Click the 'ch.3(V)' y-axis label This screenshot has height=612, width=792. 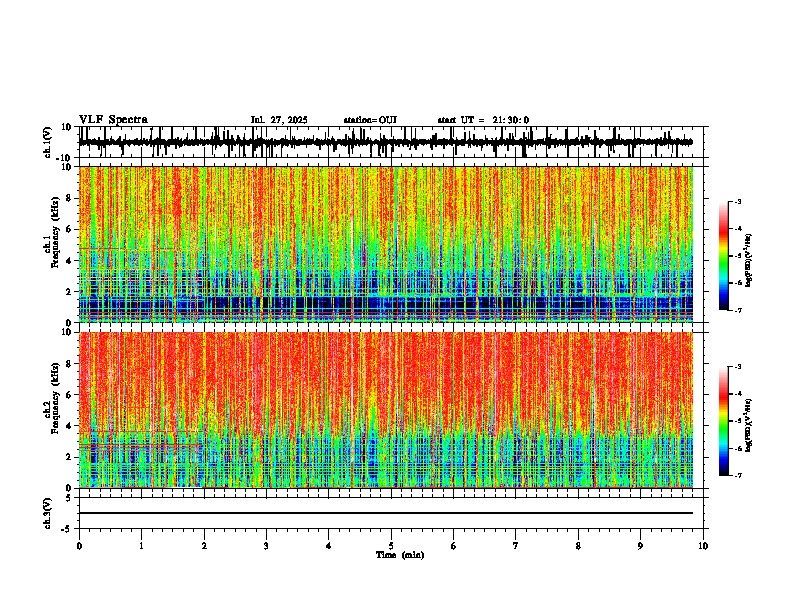point(48,514)
